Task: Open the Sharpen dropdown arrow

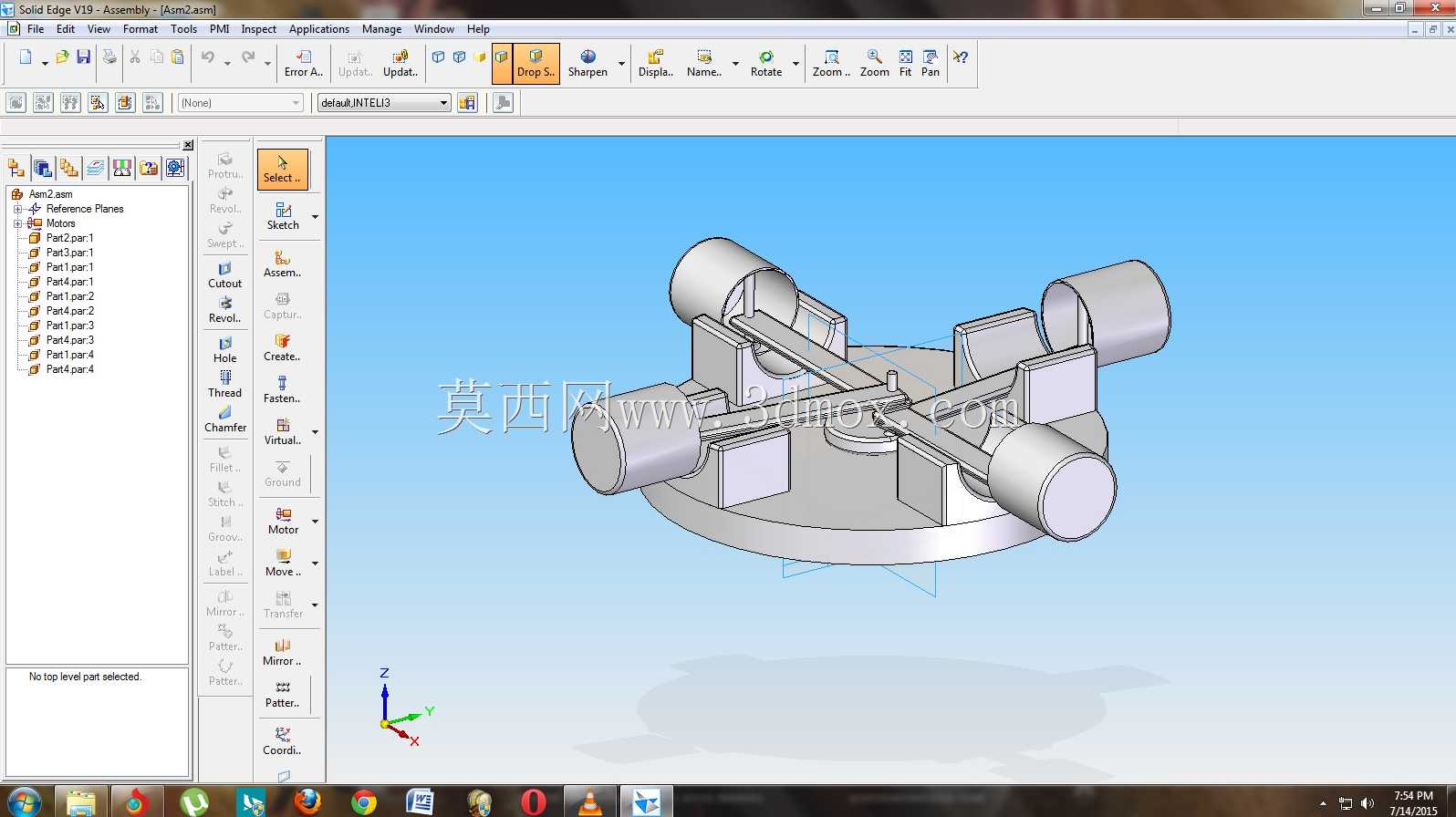Action: [622, 64]
